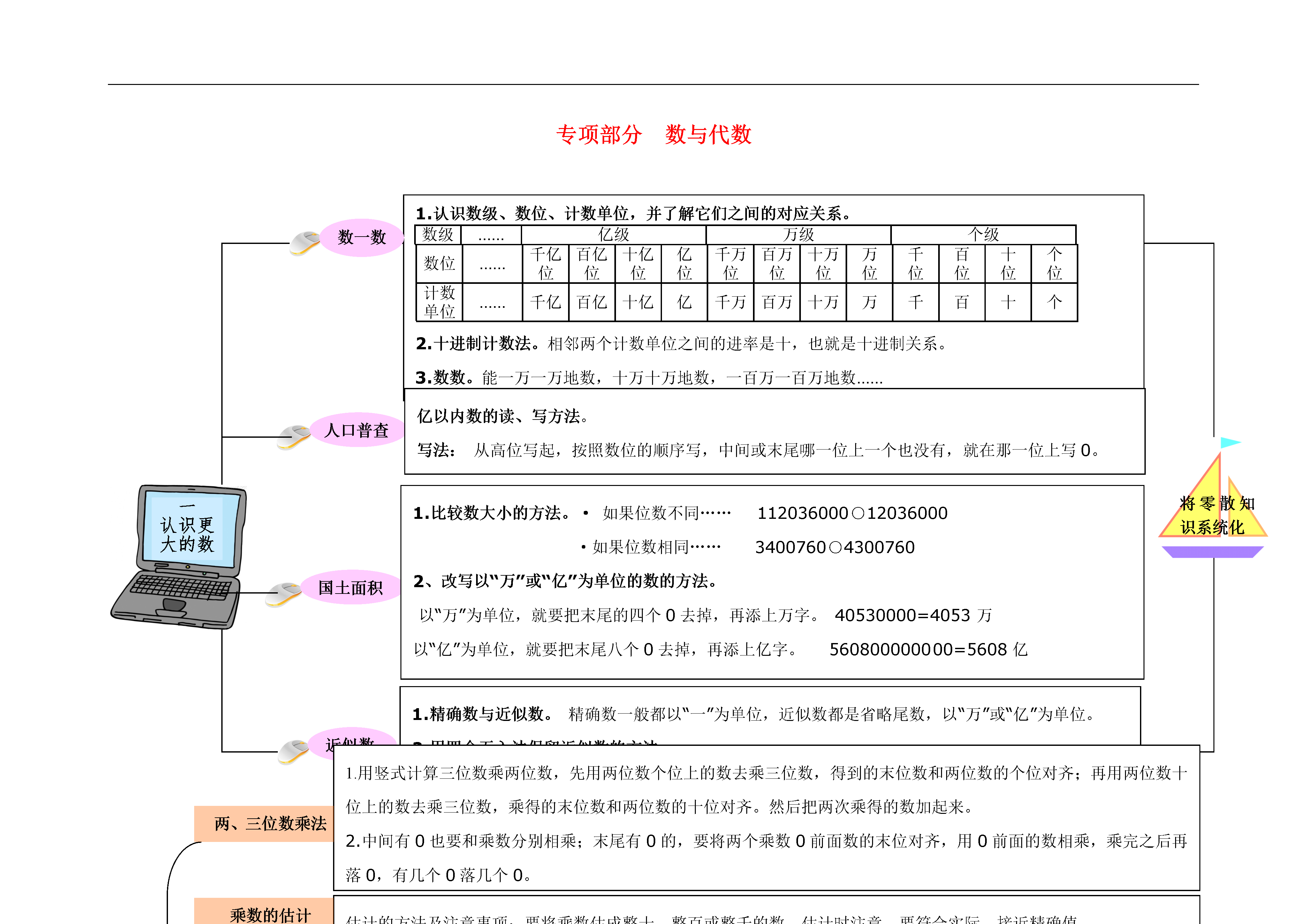Viewport: 1307px width, 924px height.
Task: Click the 十万位 cell
Action: coord(823,264)
